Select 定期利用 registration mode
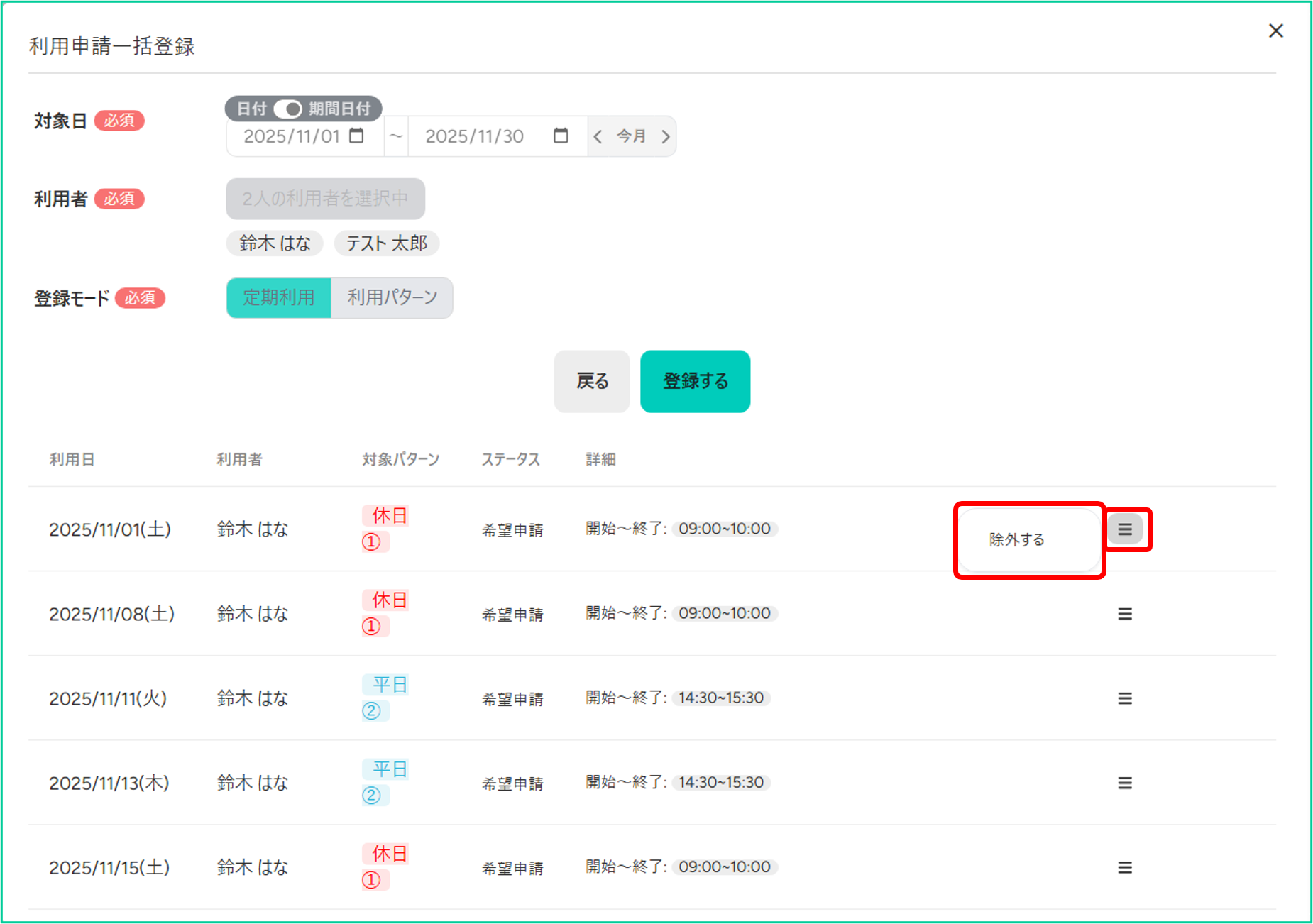Screen dimensions: 1313x924 coord(279,298)
